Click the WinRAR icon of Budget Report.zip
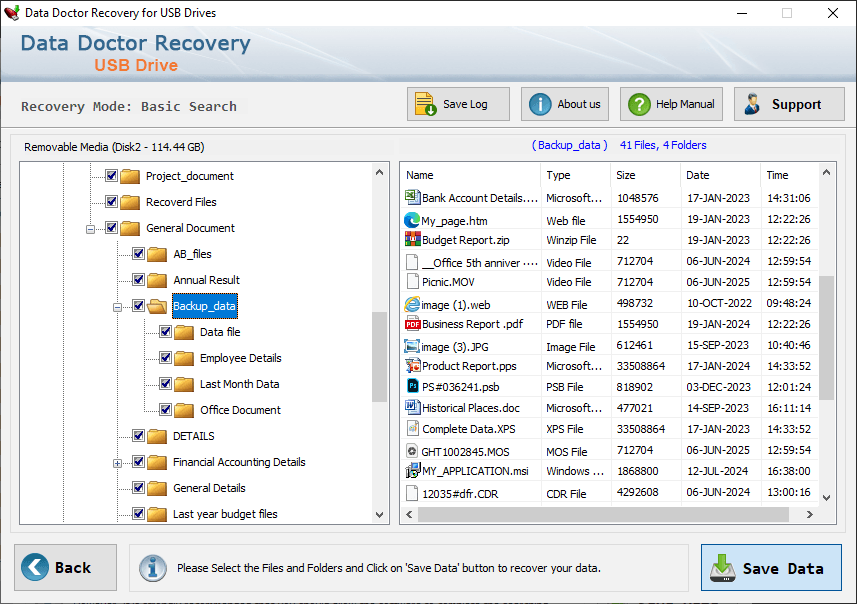This screenshot has width=857, height=604. pyautogui.click(x=412, y=239)
